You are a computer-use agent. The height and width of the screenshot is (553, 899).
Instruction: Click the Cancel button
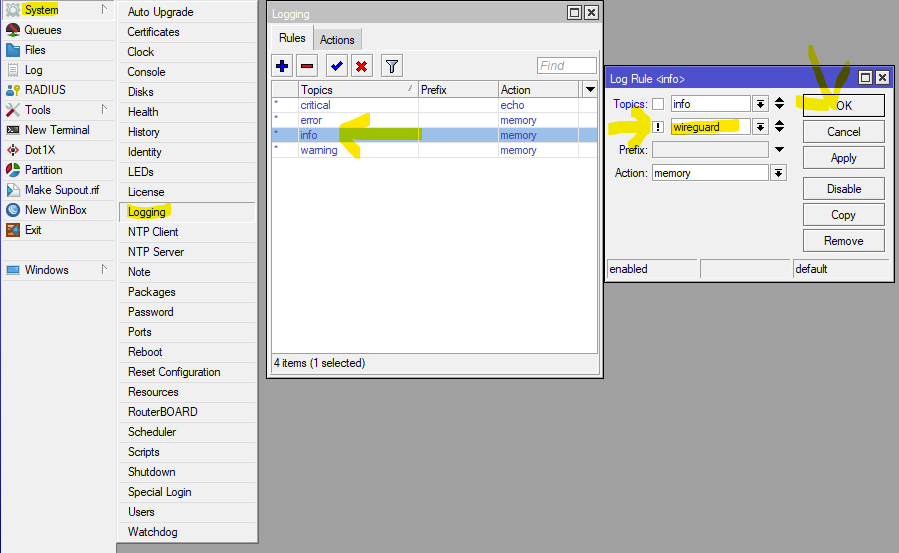coord(843,132)
